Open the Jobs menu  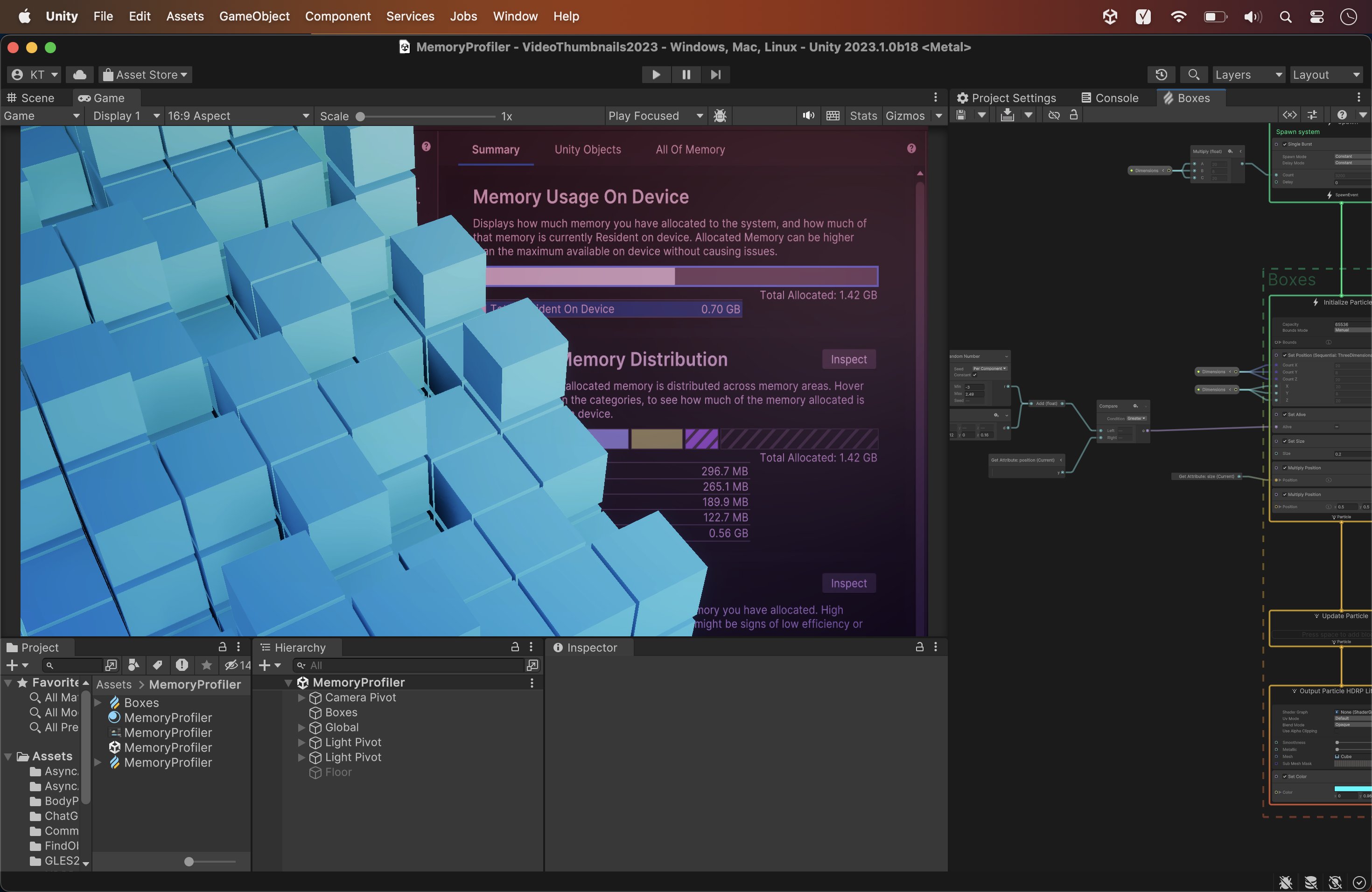463,16
